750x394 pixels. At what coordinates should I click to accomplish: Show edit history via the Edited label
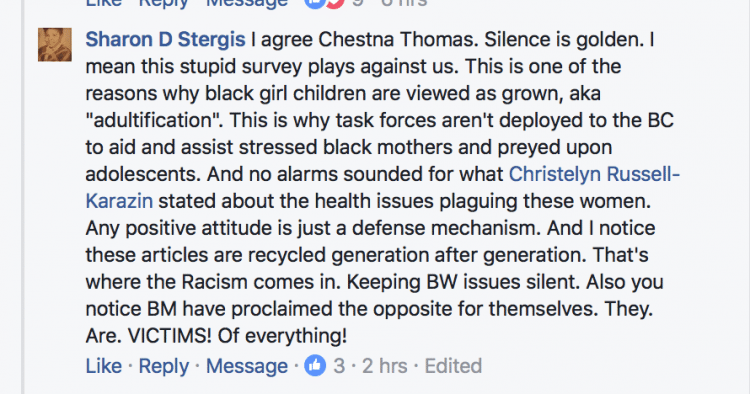(453, 366)
